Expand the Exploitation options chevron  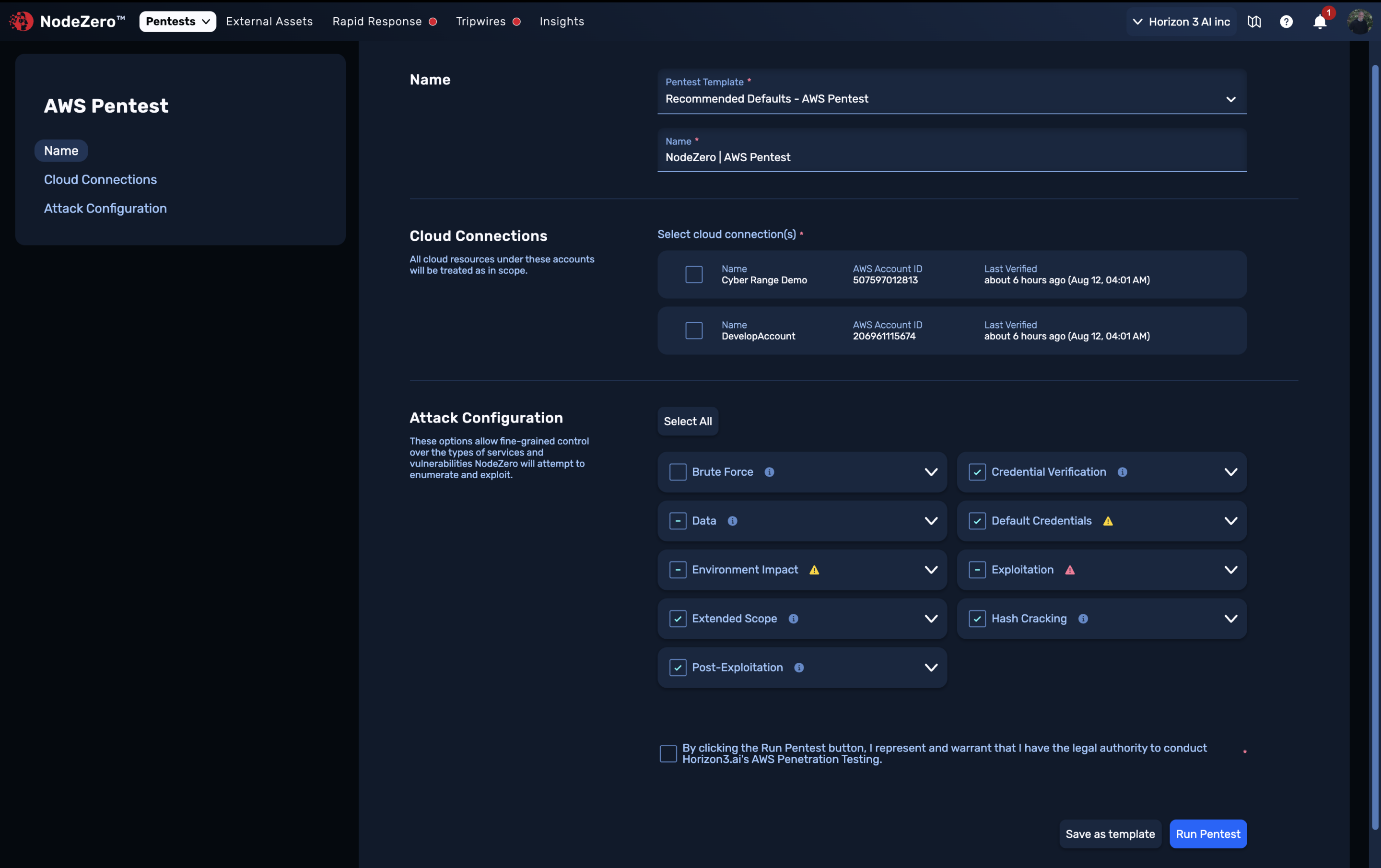click(x=1231, y=570)
